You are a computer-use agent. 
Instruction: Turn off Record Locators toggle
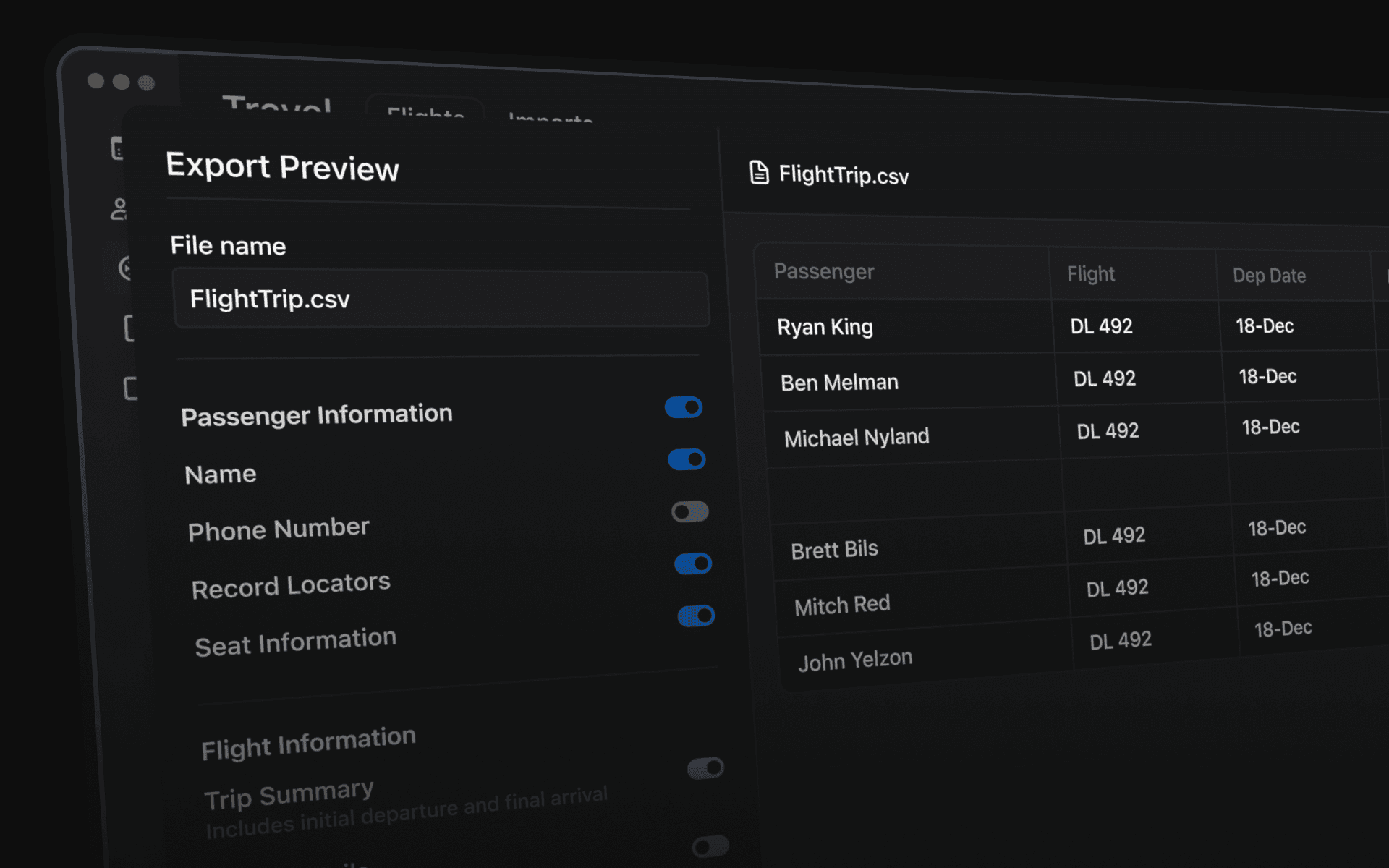[693, 563]
